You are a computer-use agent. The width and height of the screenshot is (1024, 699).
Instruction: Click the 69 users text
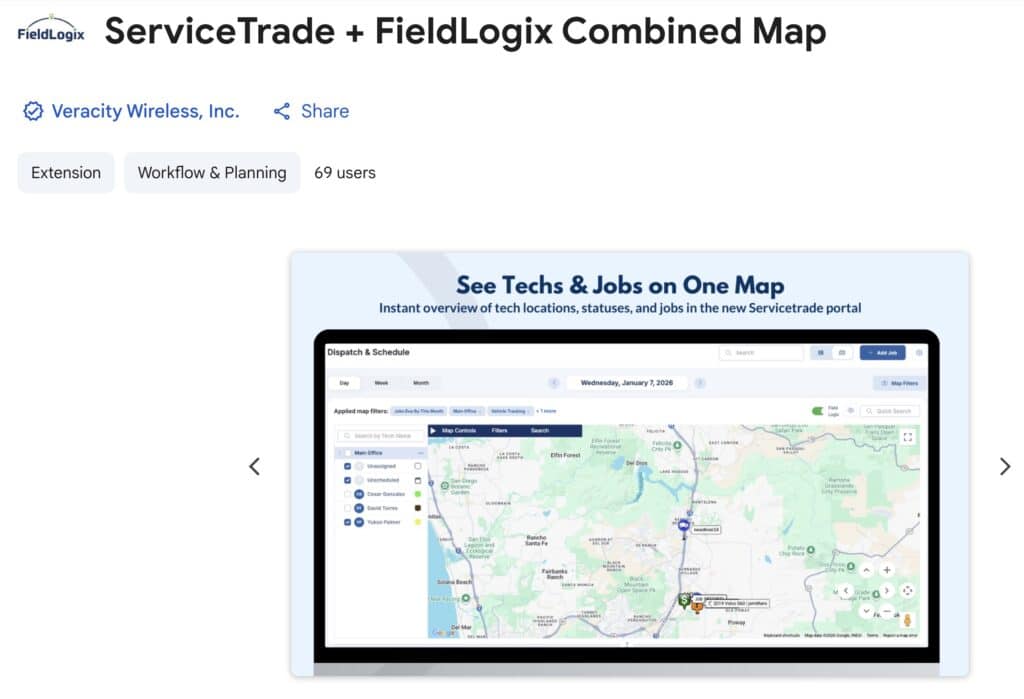[x=345, y=172]
